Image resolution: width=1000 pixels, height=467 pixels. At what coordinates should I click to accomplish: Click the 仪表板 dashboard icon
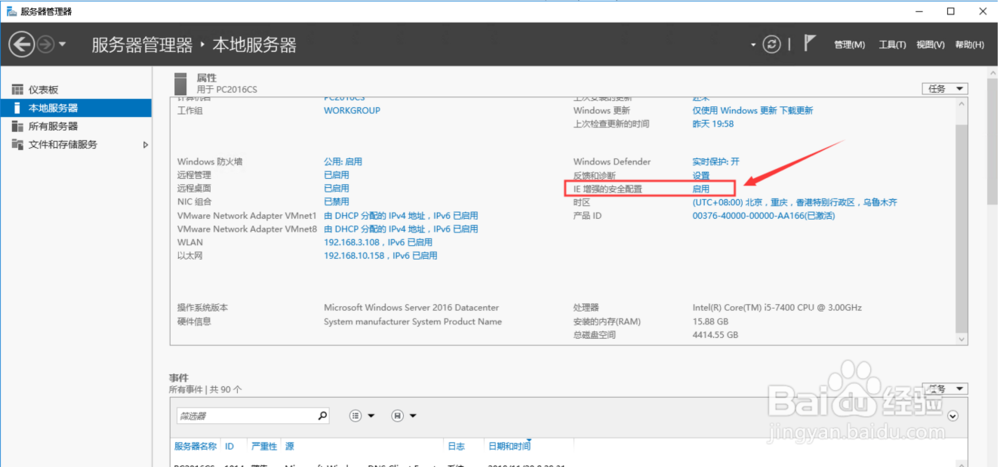pyautogui.click(x=17, y=90)
